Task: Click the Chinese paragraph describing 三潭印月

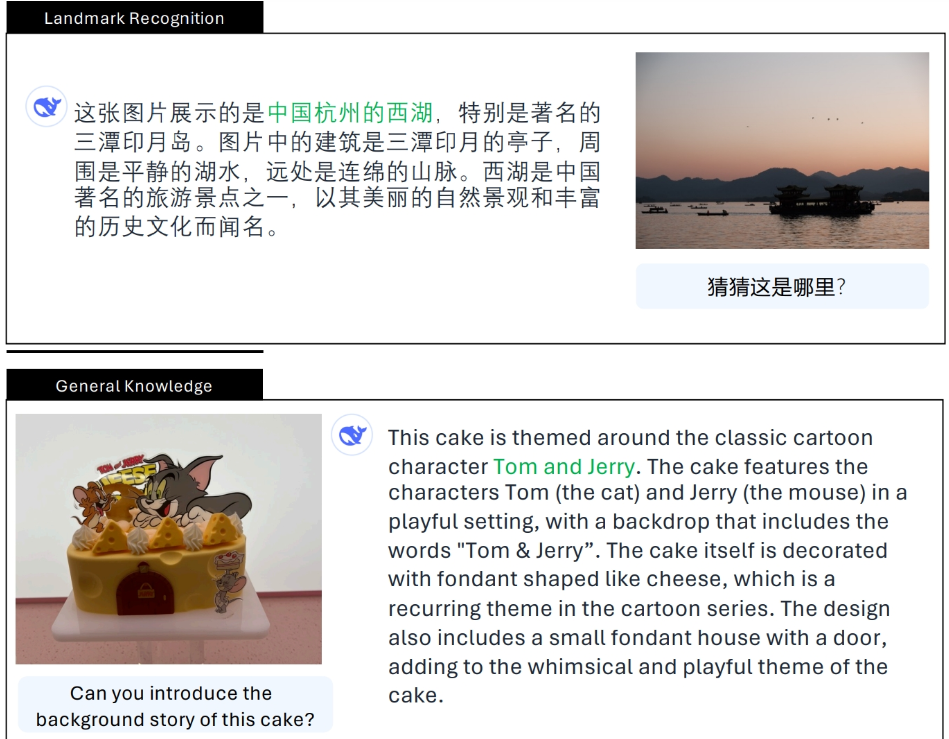Action: (337, 170)
